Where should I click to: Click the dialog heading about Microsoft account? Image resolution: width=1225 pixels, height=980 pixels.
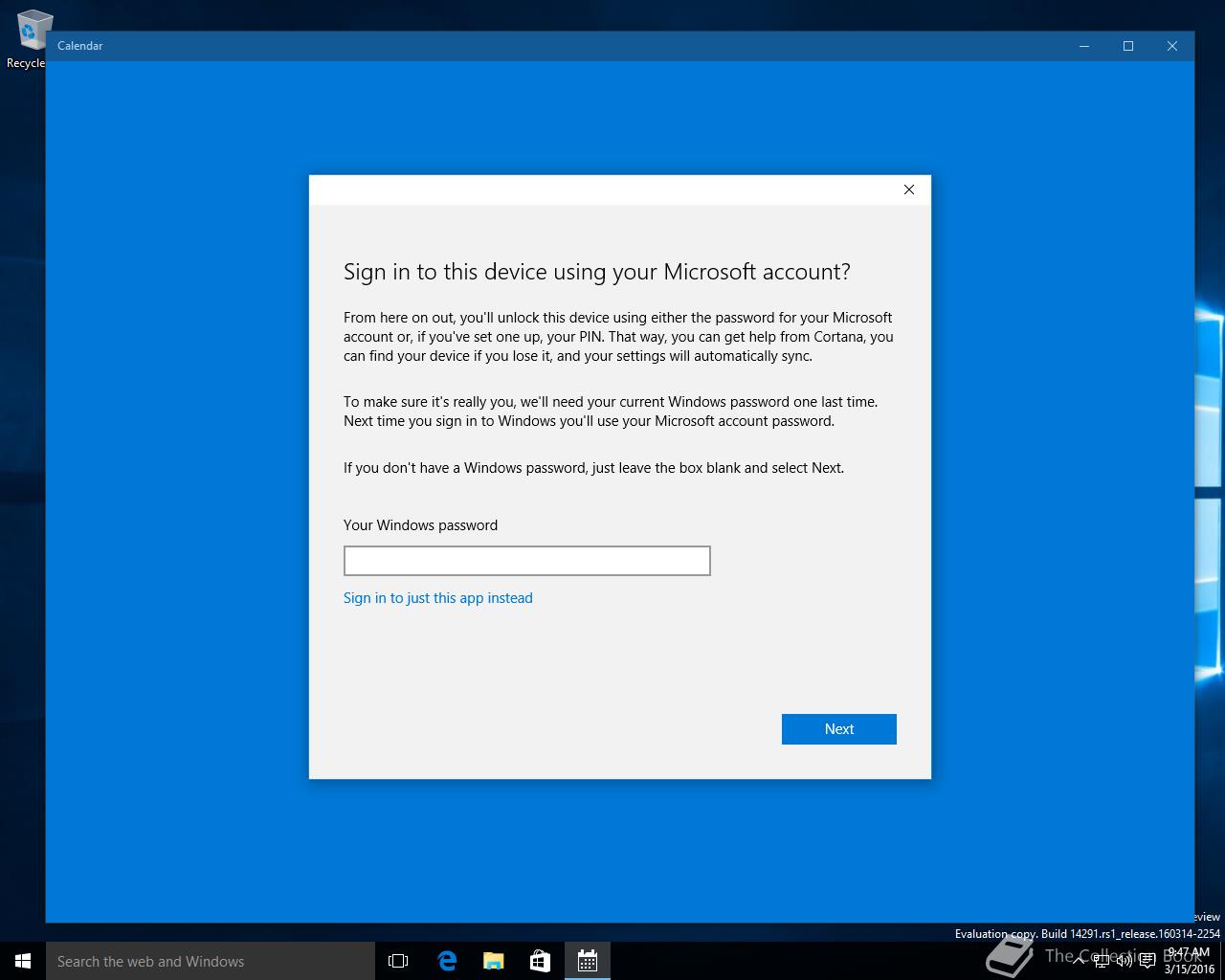(x=597, y=272)
